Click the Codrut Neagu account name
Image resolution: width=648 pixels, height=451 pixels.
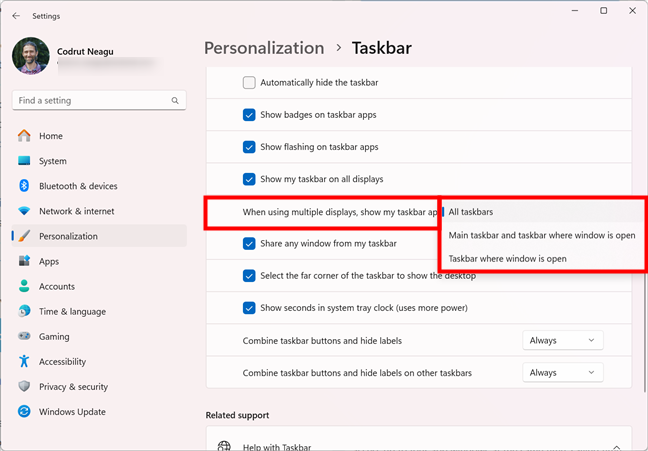[x=85, y=52]
